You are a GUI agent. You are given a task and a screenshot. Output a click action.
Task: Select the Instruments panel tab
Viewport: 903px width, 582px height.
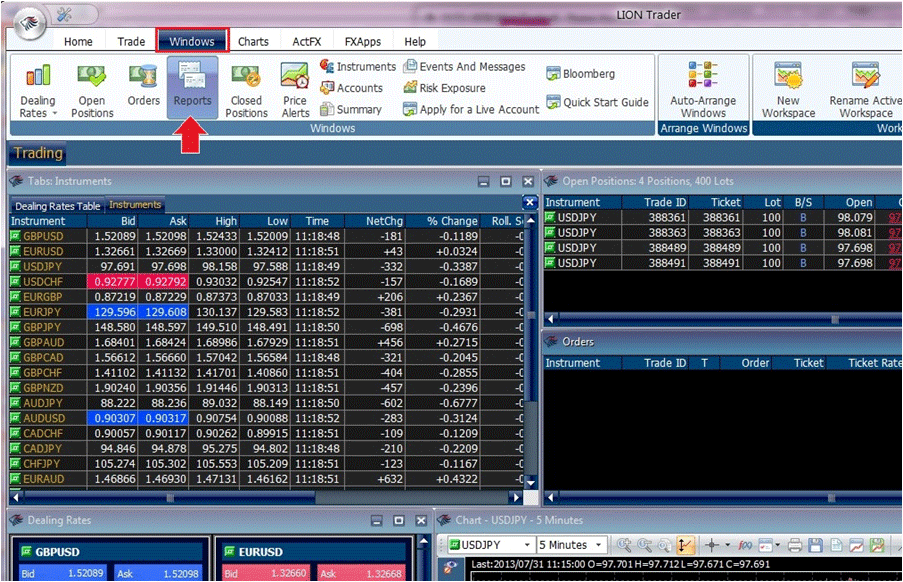(135, 204)
